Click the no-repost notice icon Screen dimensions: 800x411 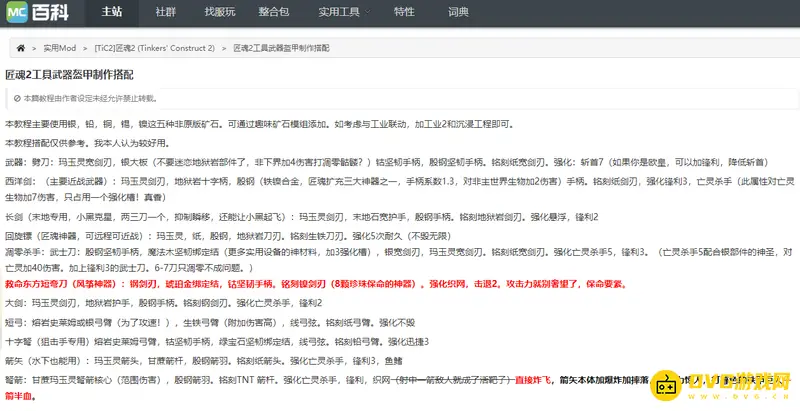[x=17, y=97]
